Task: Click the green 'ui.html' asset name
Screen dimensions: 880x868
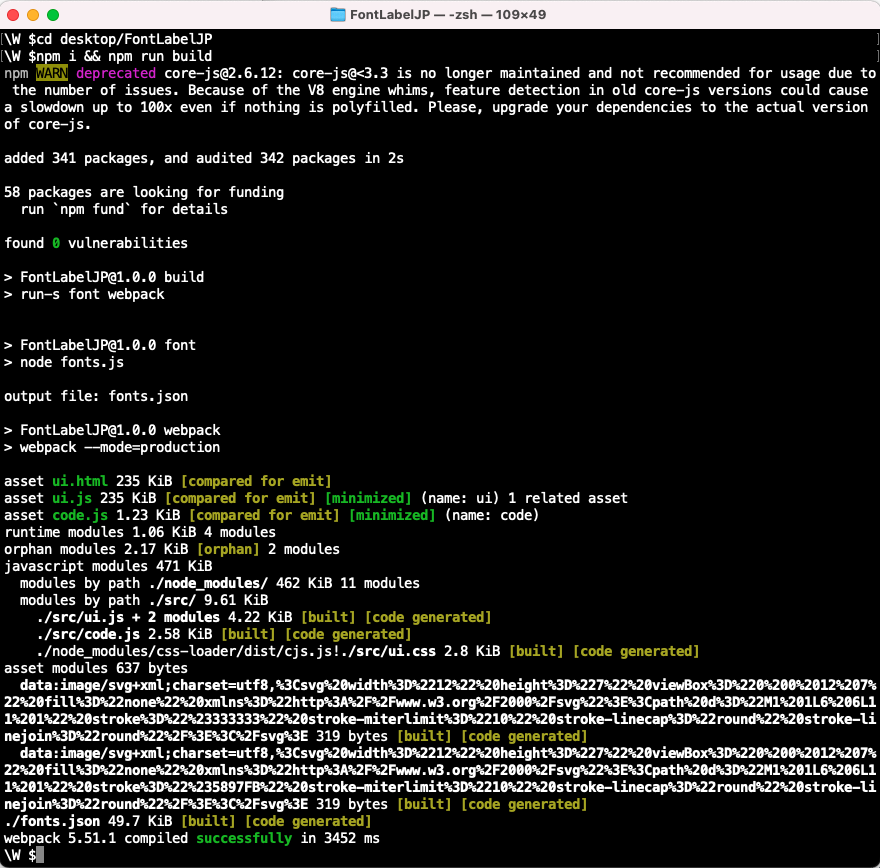Action: coord(80,481)
